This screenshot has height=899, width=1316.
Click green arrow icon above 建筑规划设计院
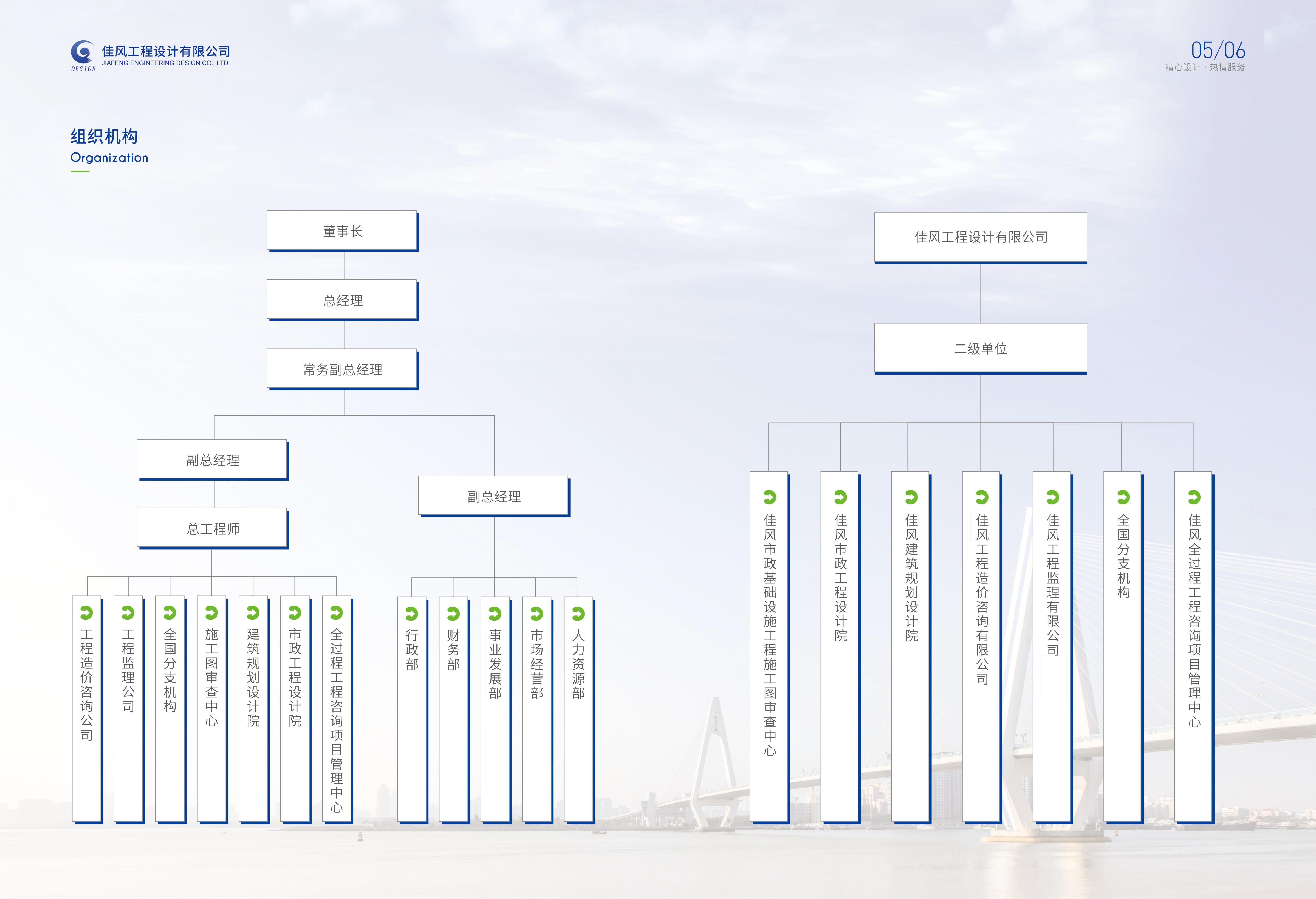[x=253, y=613]
